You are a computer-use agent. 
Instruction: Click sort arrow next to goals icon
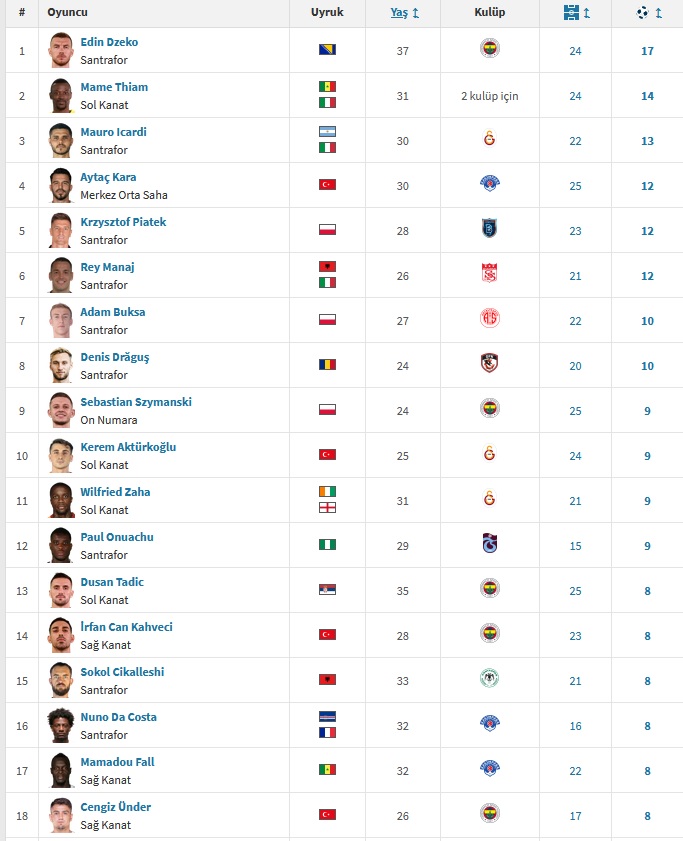(658, 13)
